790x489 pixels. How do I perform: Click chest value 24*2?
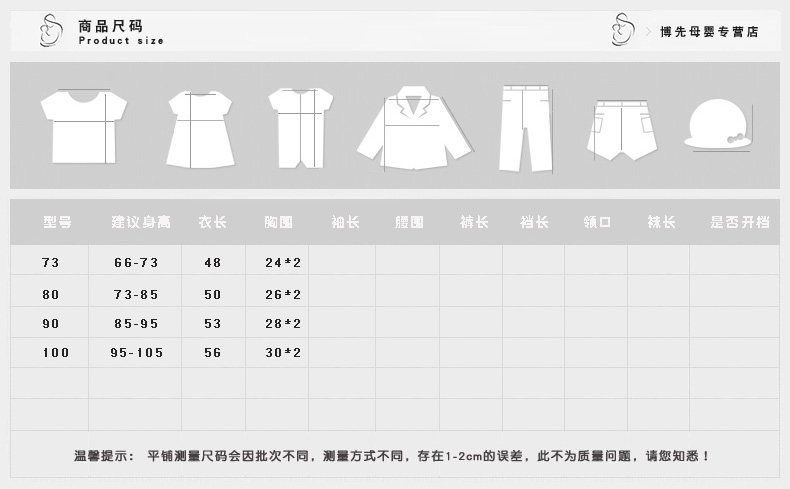click(x=283, y=262)
